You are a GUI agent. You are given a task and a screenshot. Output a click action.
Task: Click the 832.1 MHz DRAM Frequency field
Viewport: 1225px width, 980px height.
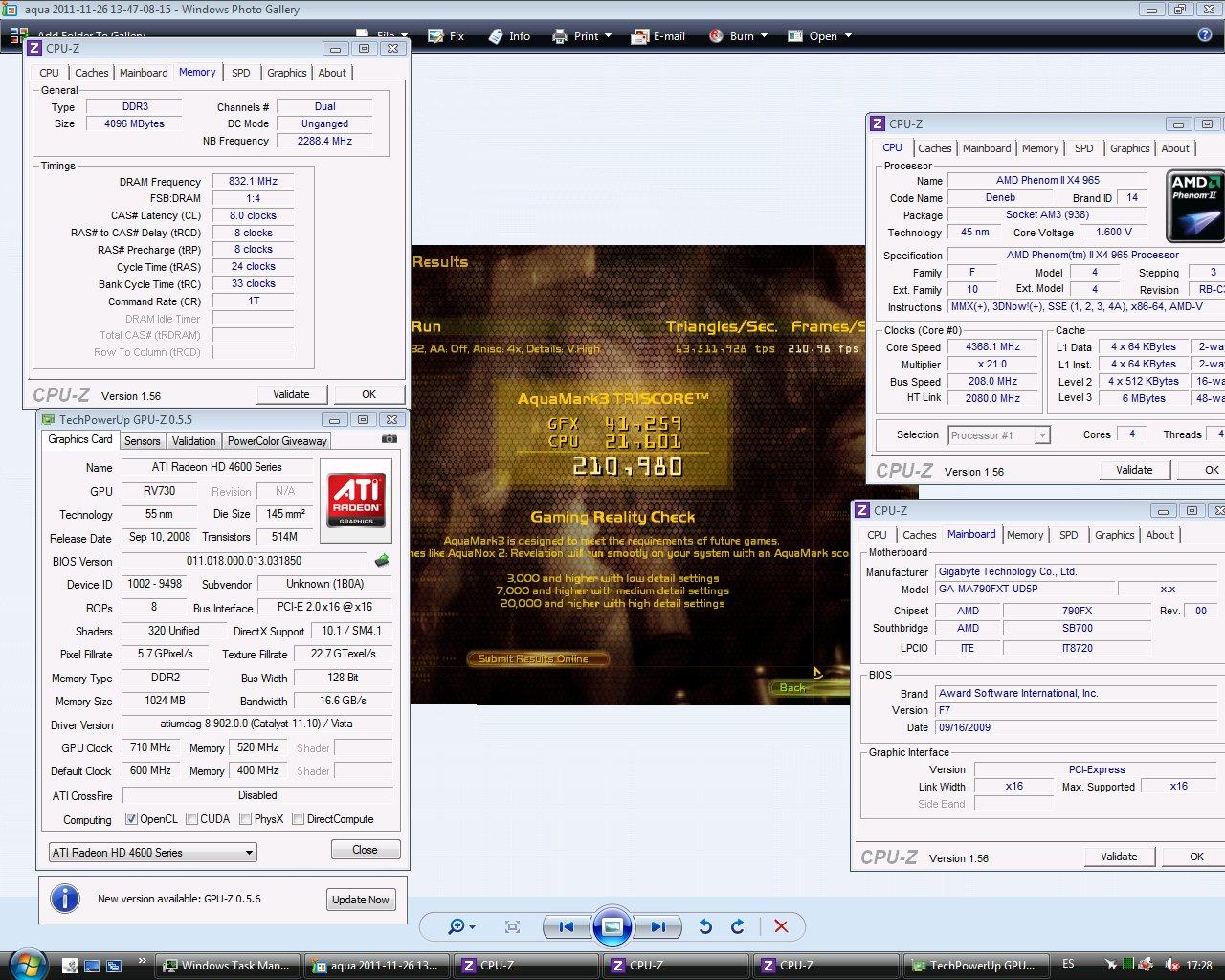coord(253,181)
